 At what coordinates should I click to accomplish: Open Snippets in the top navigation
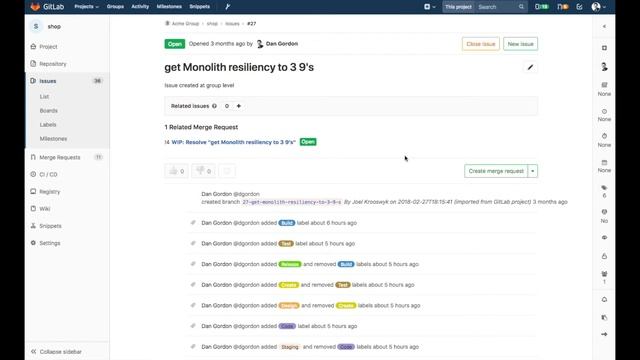[200, 7]
